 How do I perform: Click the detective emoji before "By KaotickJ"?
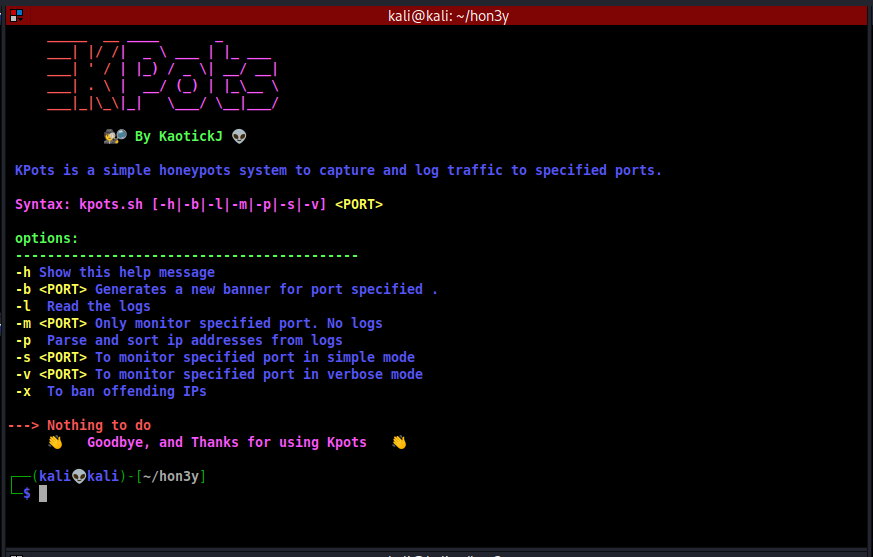115,136
